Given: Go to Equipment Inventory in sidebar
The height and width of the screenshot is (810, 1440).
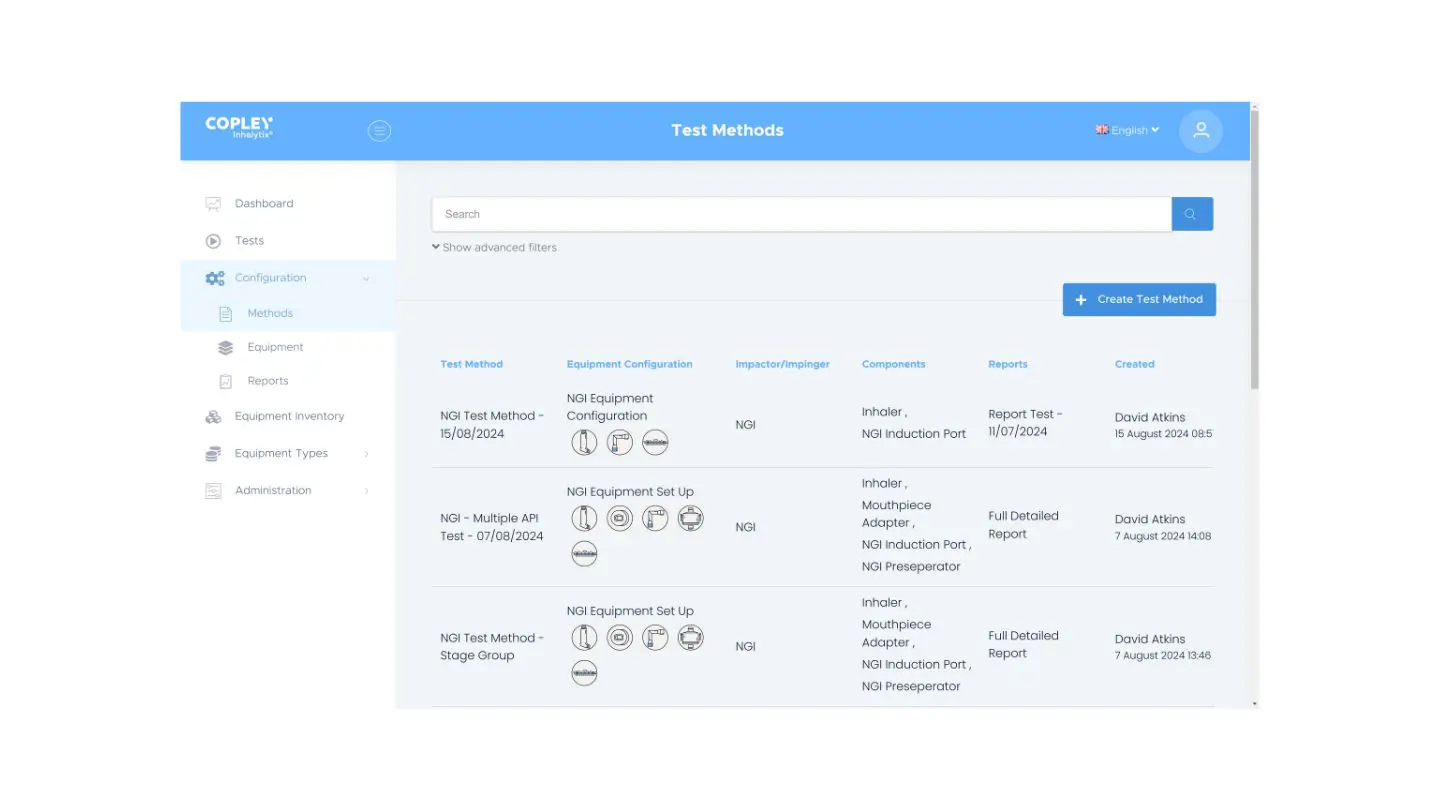Looking at the screenshot, I should click(289, 416).
